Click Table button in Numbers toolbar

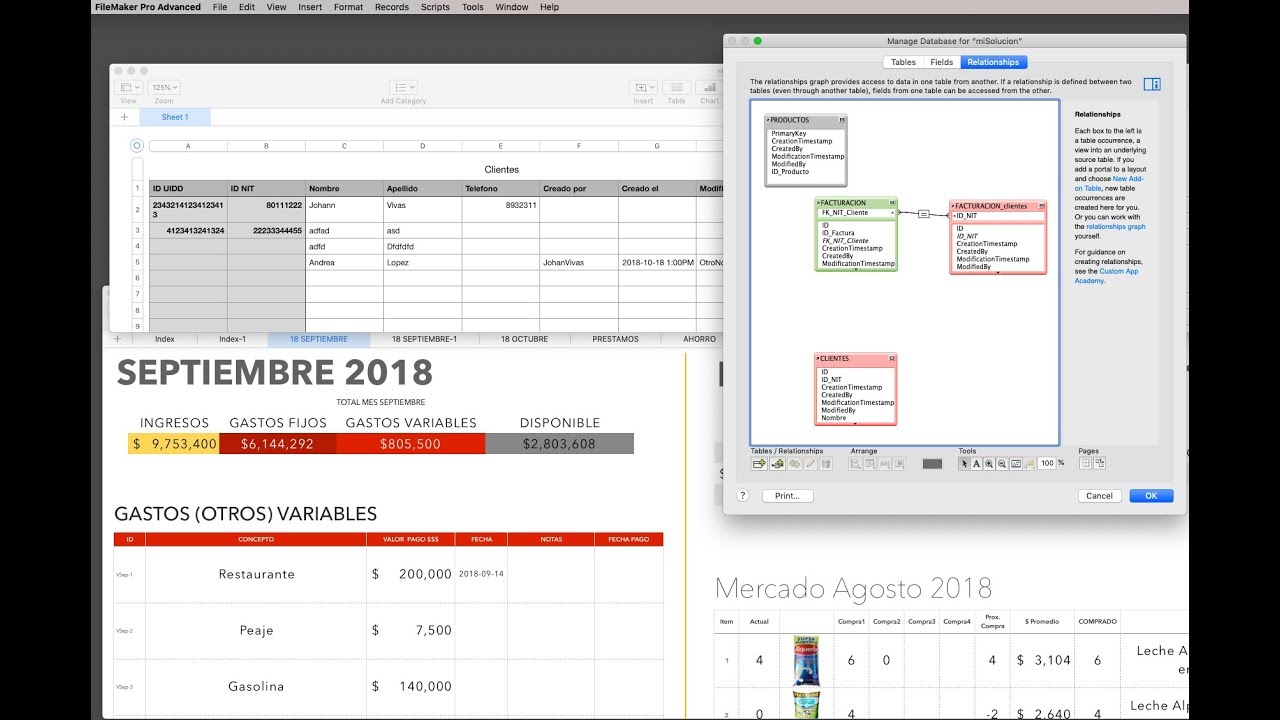tap(676, 88)
